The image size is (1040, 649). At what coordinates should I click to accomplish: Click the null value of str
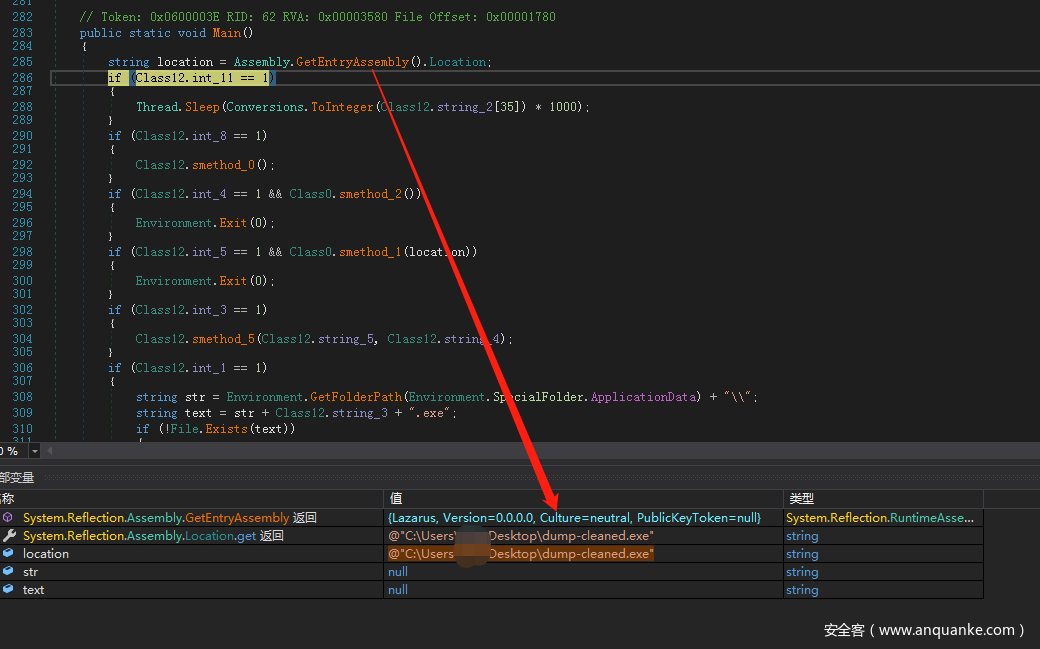click(398, 571)
